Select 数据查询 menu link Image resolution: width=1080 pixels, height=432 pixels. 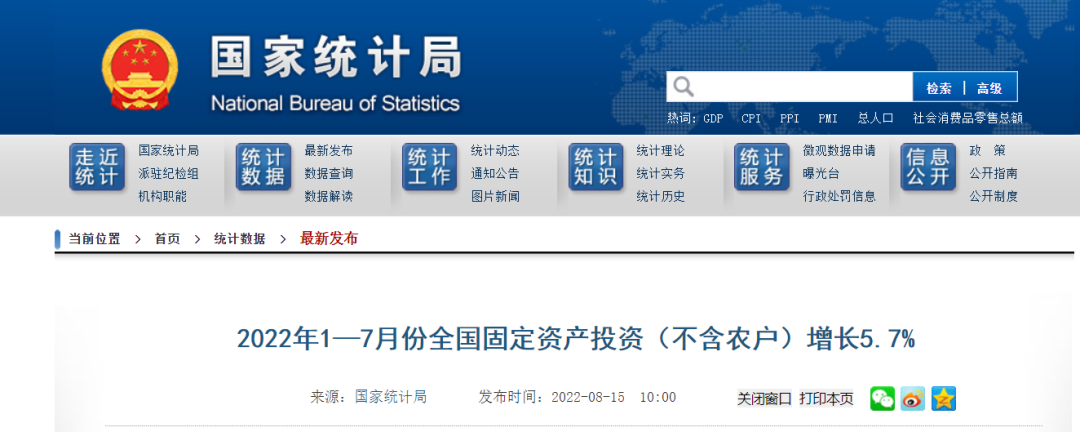pyautogui.click(x=328, y=173)
